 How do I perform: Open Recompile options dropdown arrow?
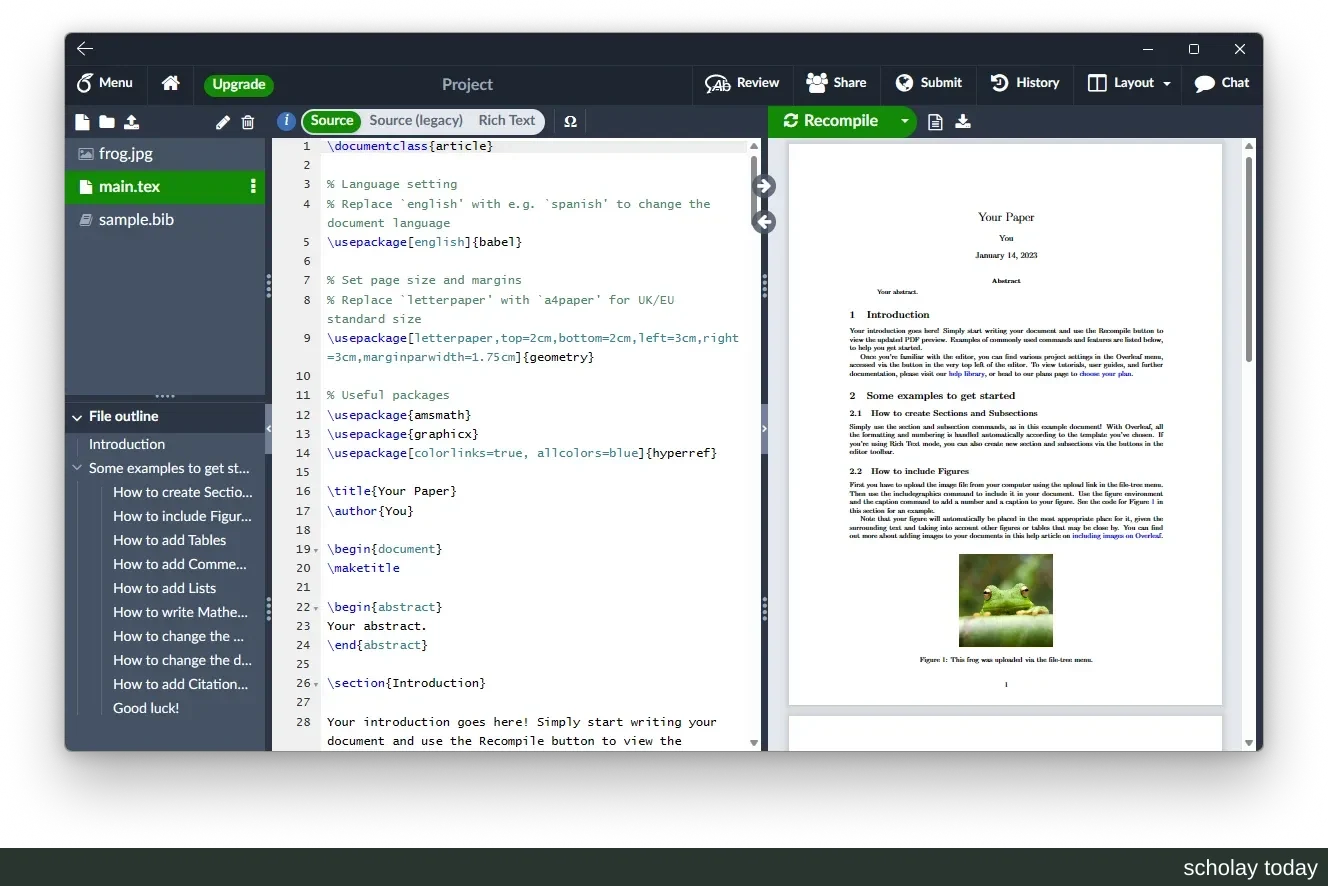pyautogui.click(x=904, y=121)
